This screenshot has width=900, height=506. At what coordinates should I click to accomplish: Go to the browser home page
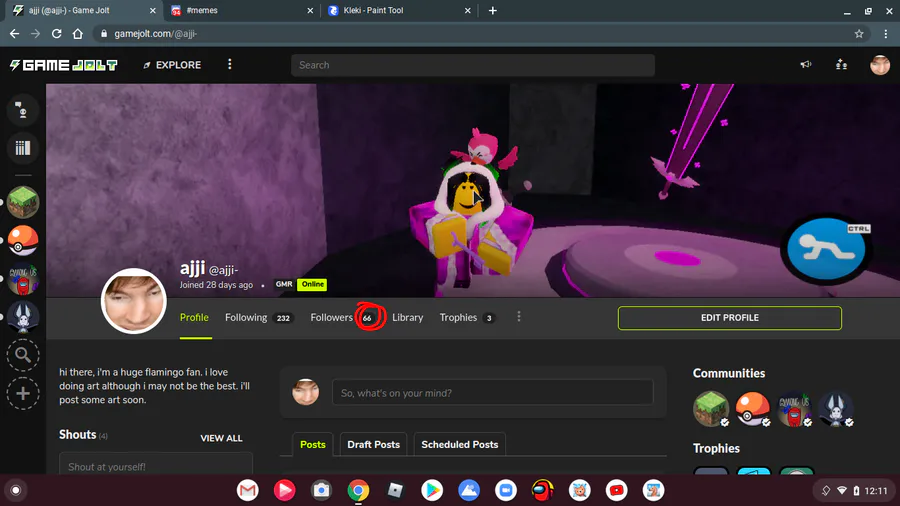[x=77, y=34]
